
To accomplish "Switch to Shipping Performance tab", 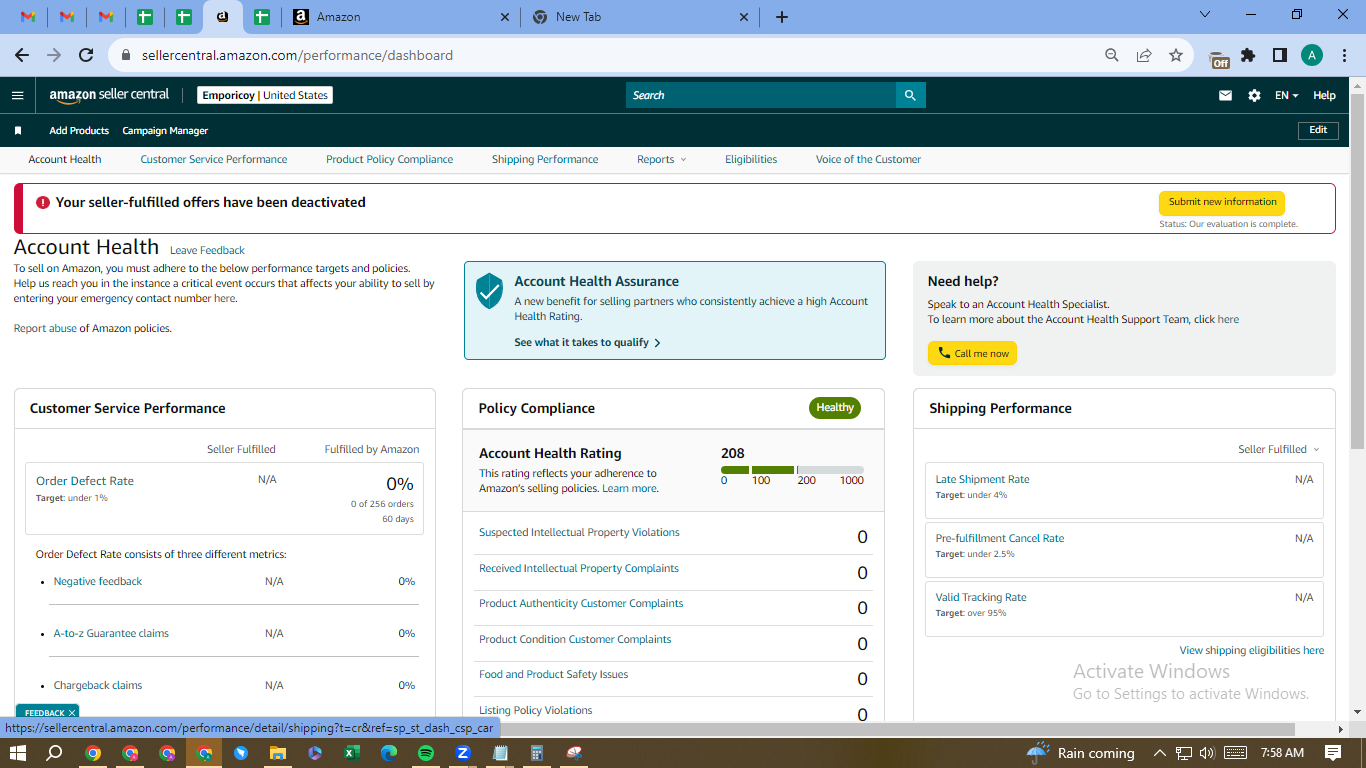I will (x=545, y=159).
